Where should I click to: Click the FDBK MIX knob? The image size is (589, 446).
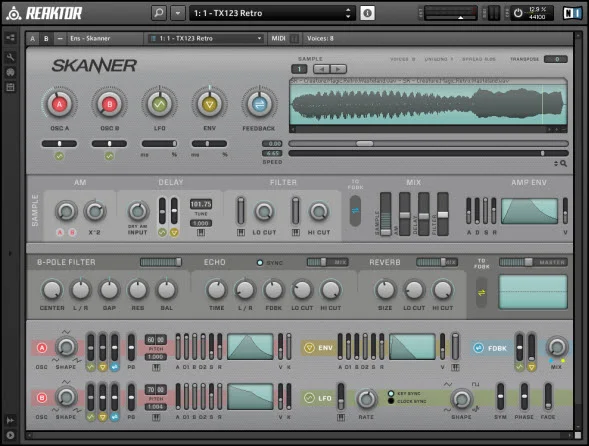pyautogui.click(x=556, y=347)
